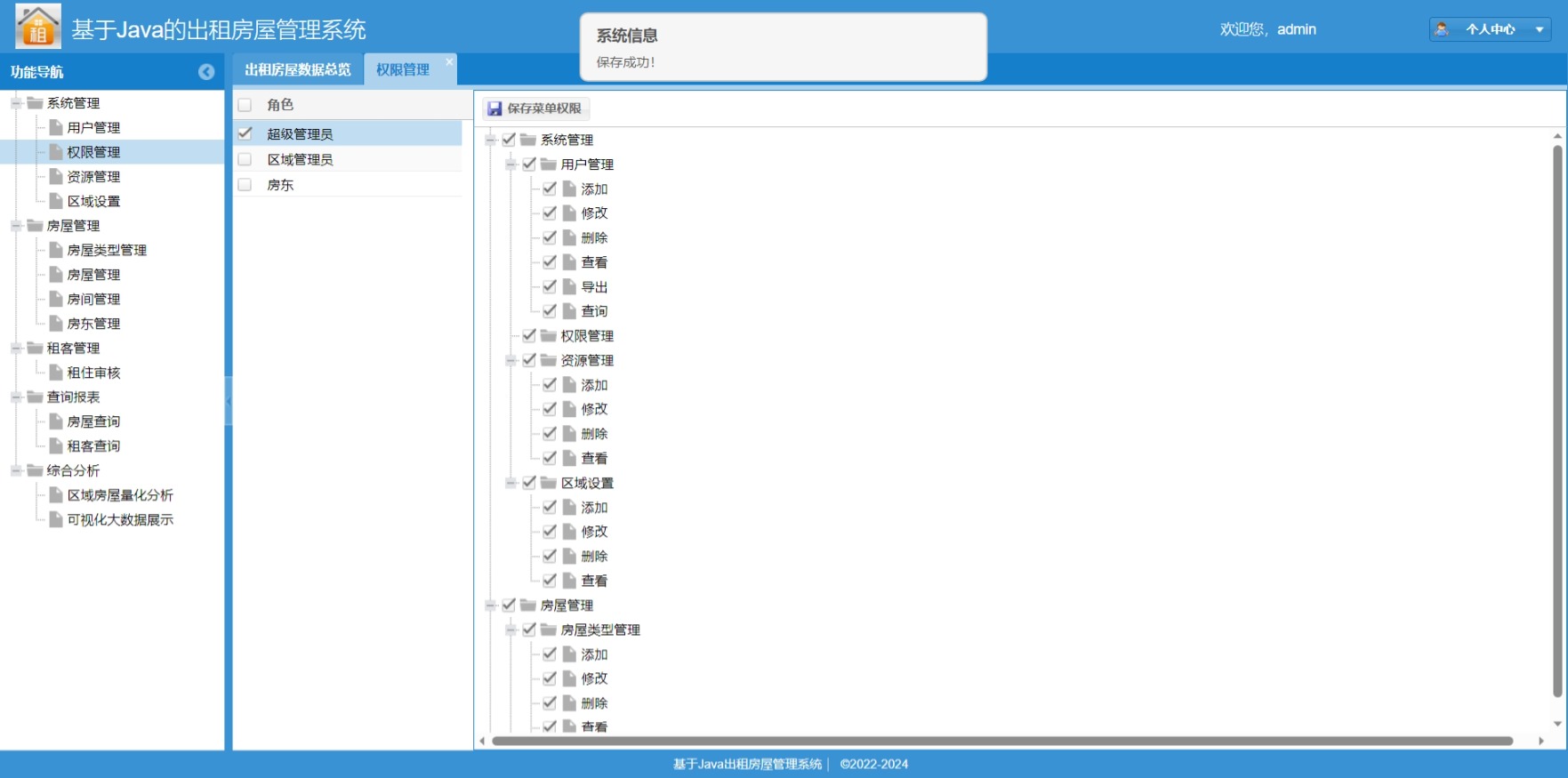Click folder icon of 综合分析 in sidebar
The image size is (1568, 778).
tap(35, 470)
